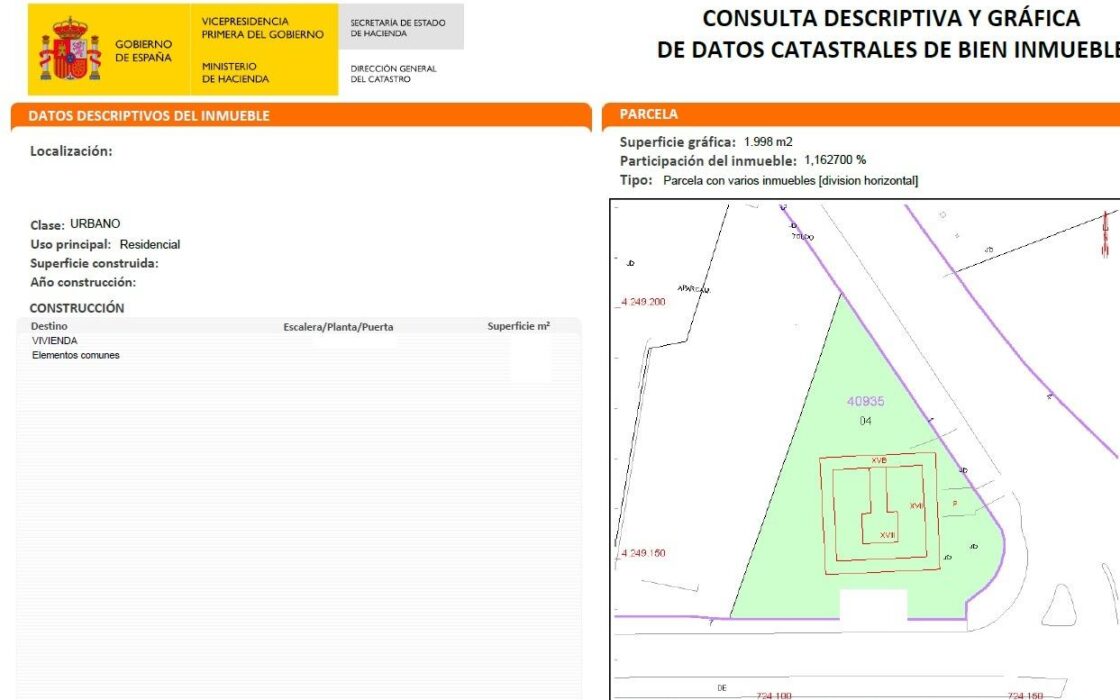The width and height of the screenshot is (1120, 700).
Task: Click the 4.249.200 coordinate label on map
Action: [643, 301]
